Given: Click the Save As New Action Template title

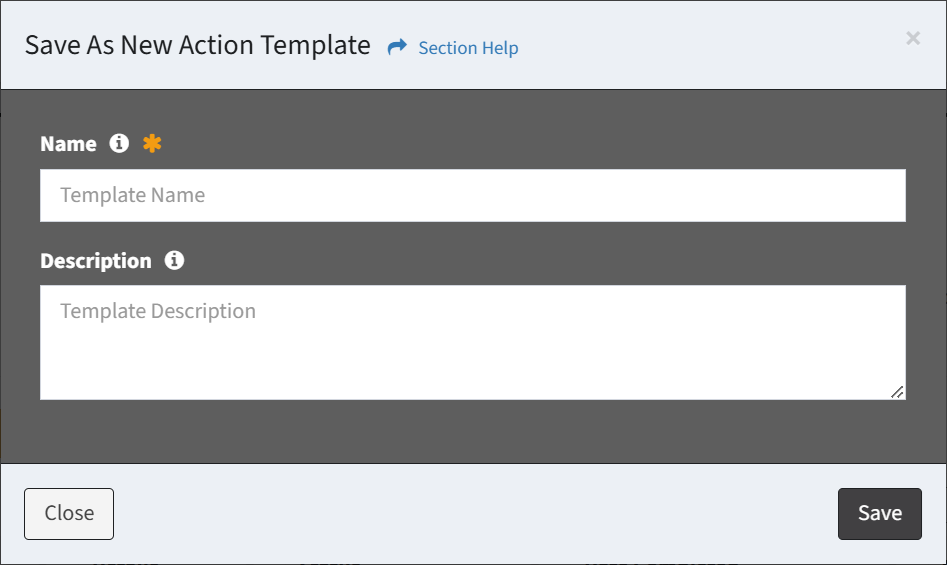Looking at the screenshot, I should click(x=197, y=45).
